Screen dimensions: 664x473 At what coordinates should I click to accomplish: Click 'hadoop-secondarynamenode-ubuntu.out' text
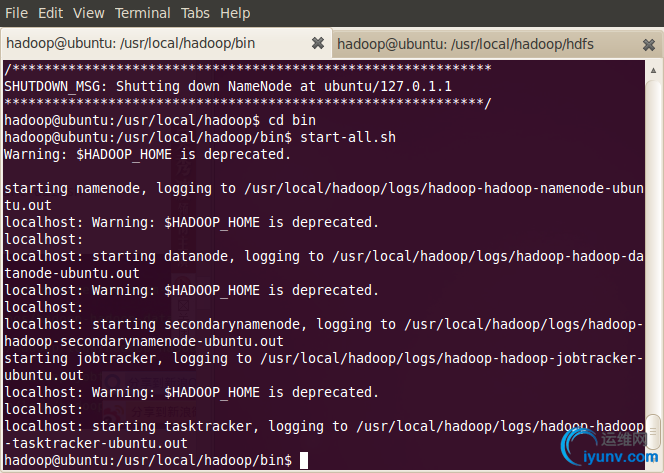(x=144, y=341)
